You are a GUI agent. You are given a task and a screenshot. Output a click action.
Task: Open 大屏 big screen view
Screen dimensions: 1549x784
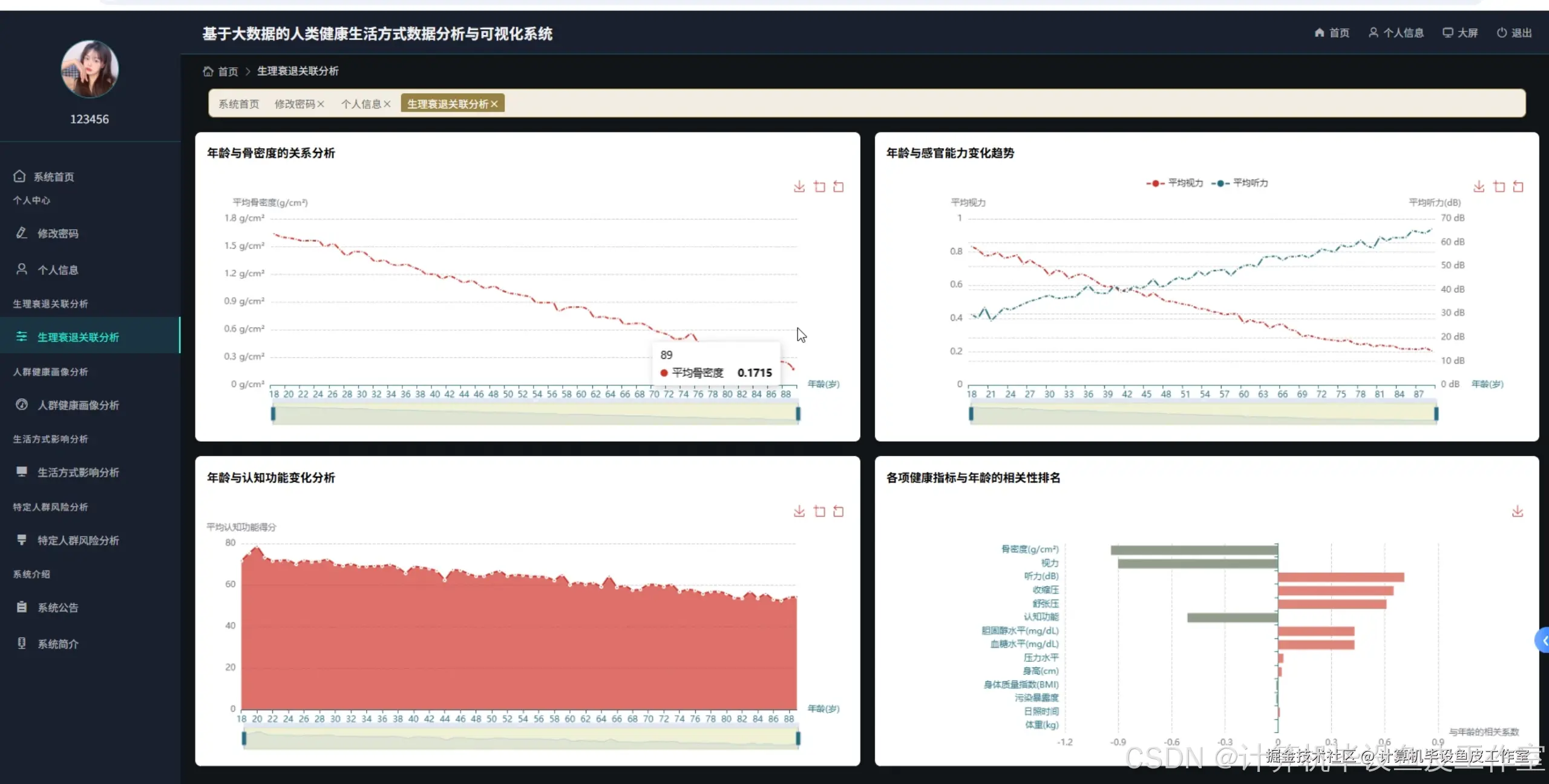tap(1459, 33)
